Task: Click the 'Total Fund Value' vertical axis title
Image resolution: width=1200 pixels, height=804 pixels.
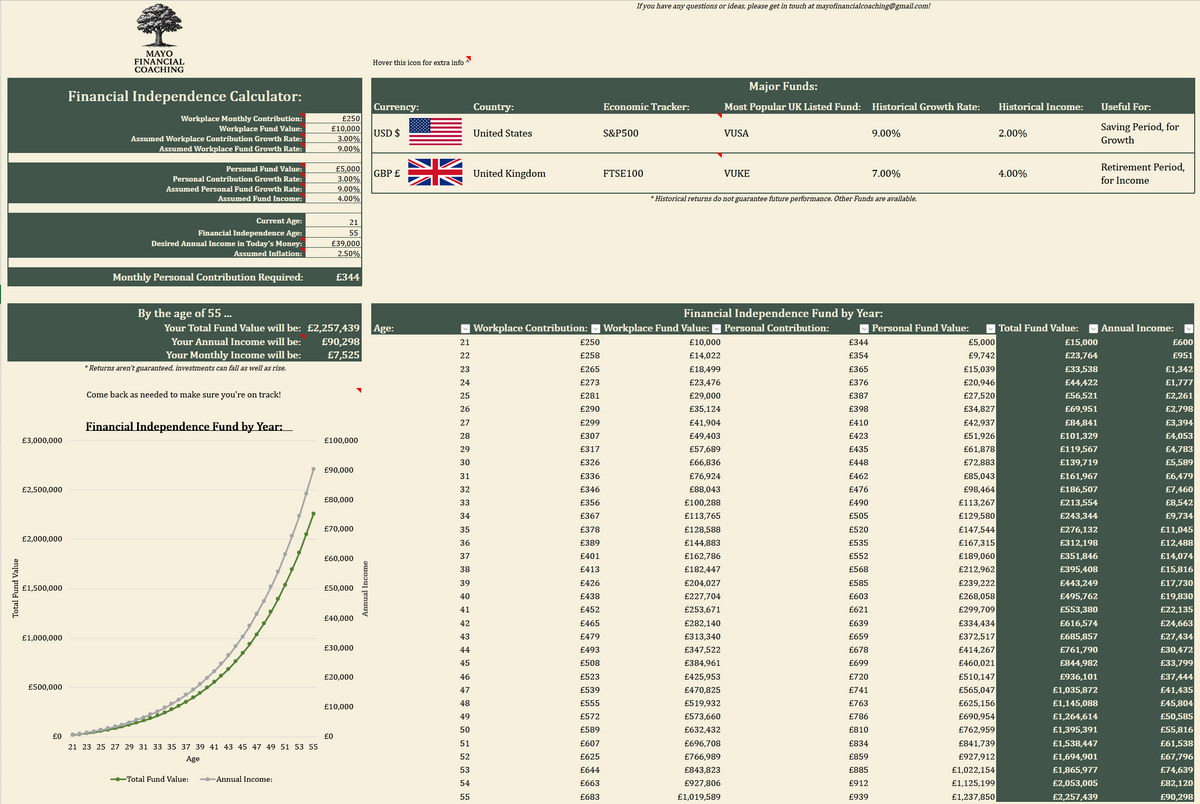Action: tap(16, 587)
